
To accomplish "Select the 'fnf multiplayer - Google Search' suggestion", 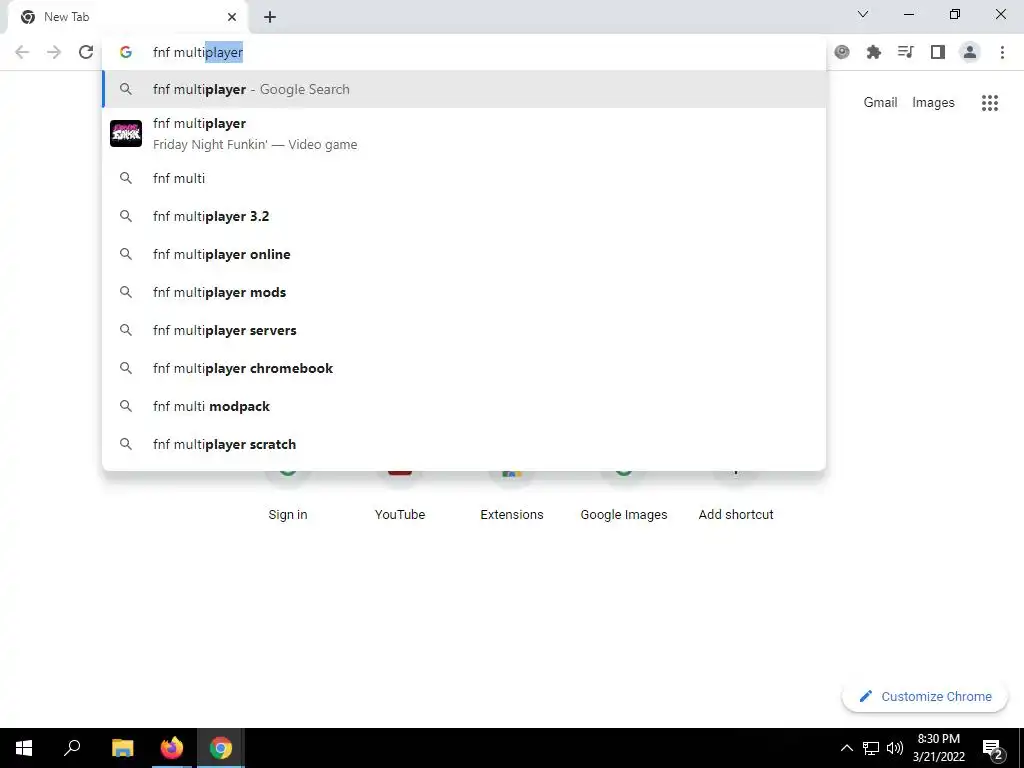I will 464,89.
